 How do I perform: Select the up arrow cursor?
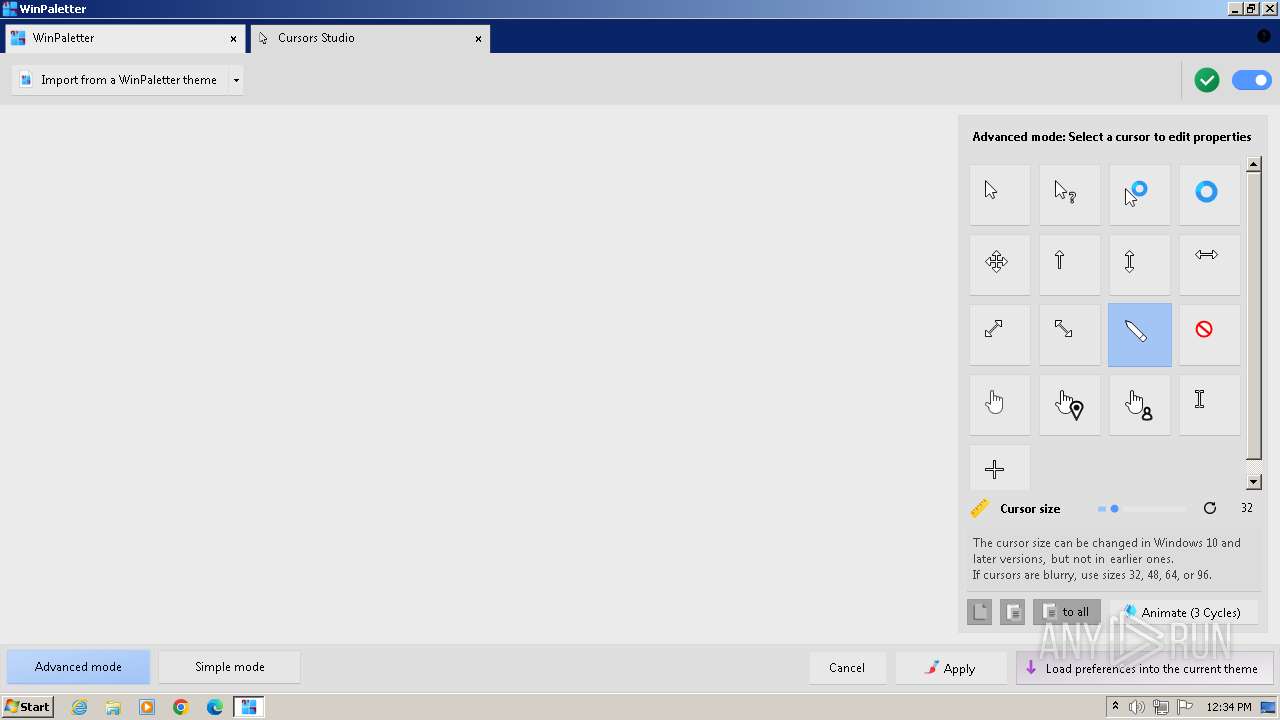pyautogui.click(x=1069, y=265)
